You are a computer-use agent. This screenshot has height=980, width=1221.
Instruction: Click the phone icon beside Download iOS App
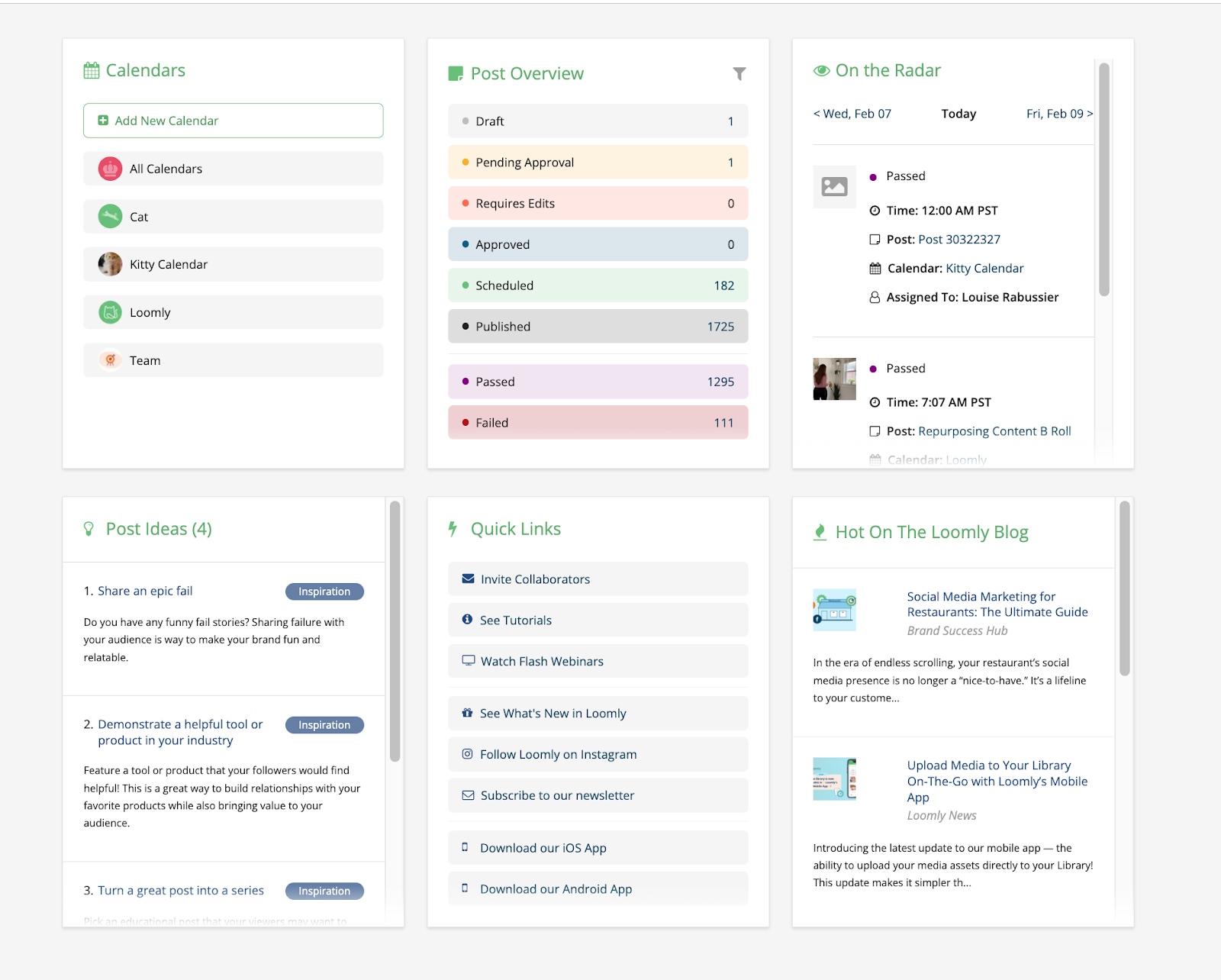point(465,847)
